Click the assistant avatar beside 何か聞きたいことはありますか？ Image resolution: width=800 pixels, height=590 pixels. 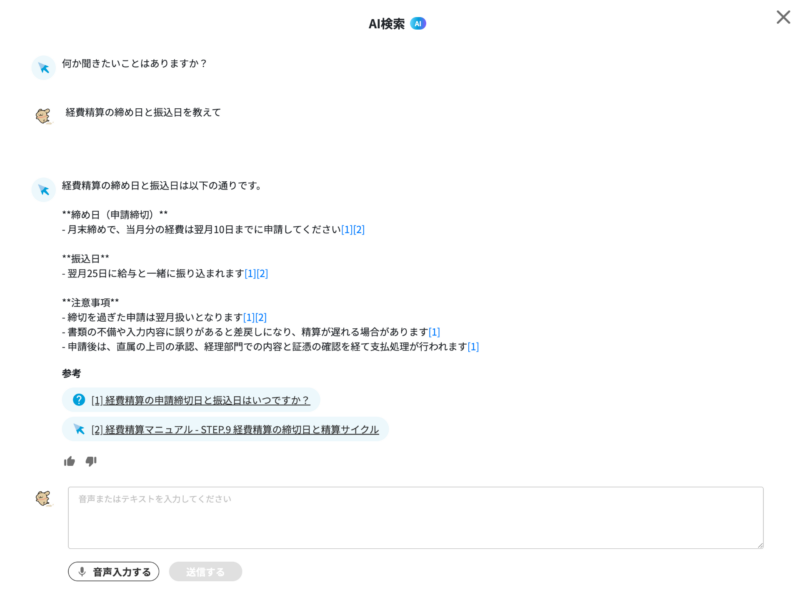click(x=43, y=68)
